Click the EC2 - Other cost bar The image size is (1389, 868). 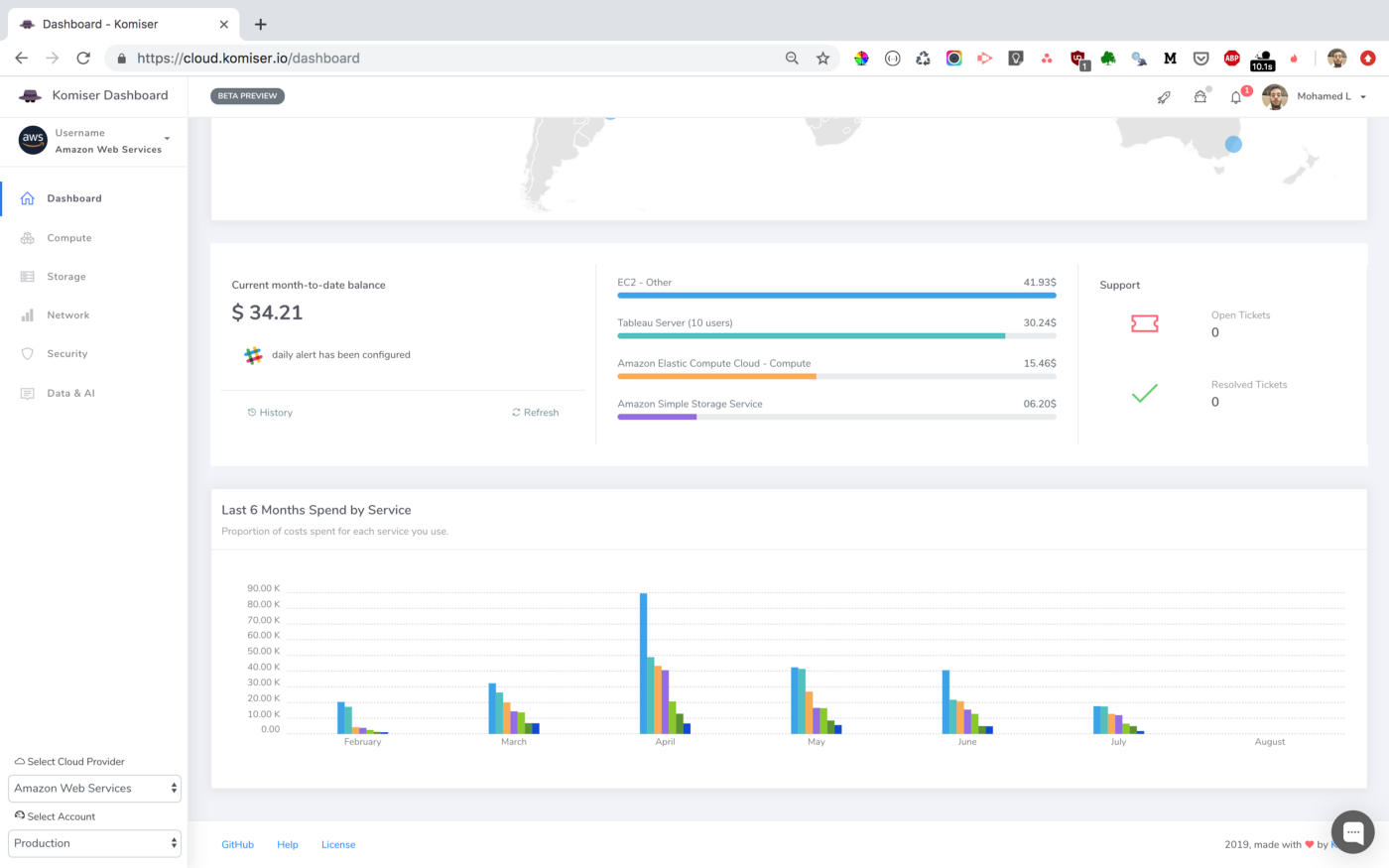(x=836, y=296)
